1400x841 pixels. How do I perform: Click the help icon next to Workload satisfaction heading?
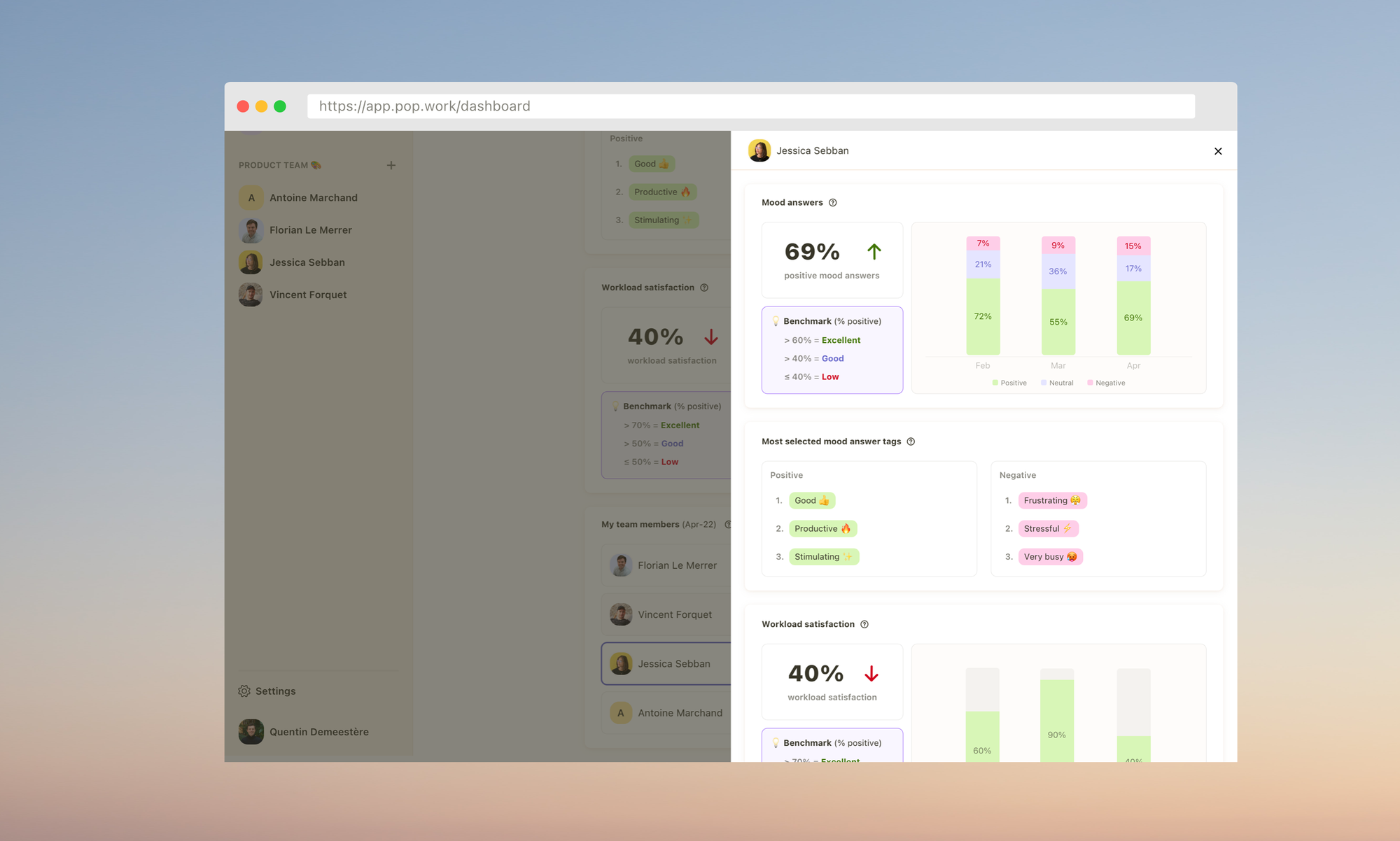click(x=864, y=624)
